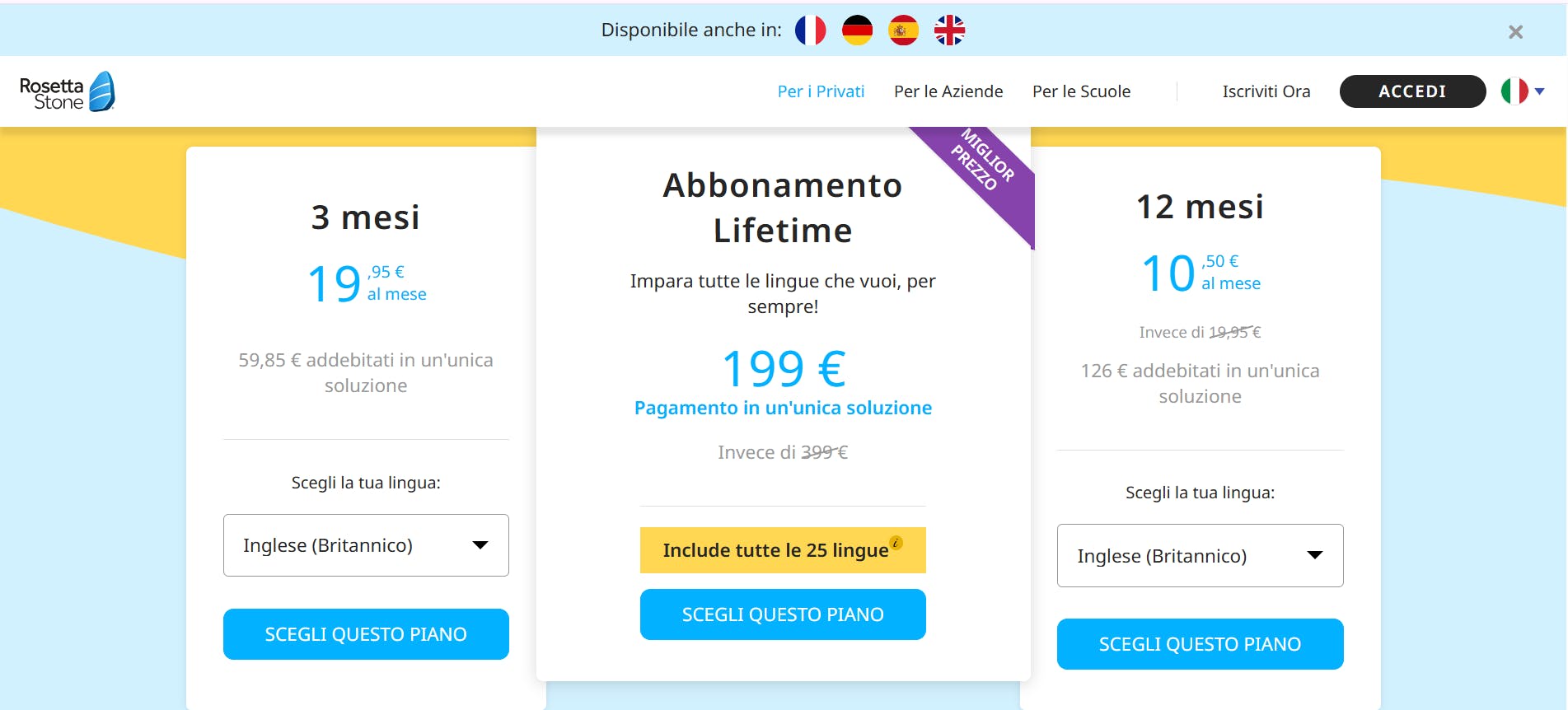The image size is (1568, 710).
Task: Select the Lifetime plan button
Action: [x=783, y=614]
